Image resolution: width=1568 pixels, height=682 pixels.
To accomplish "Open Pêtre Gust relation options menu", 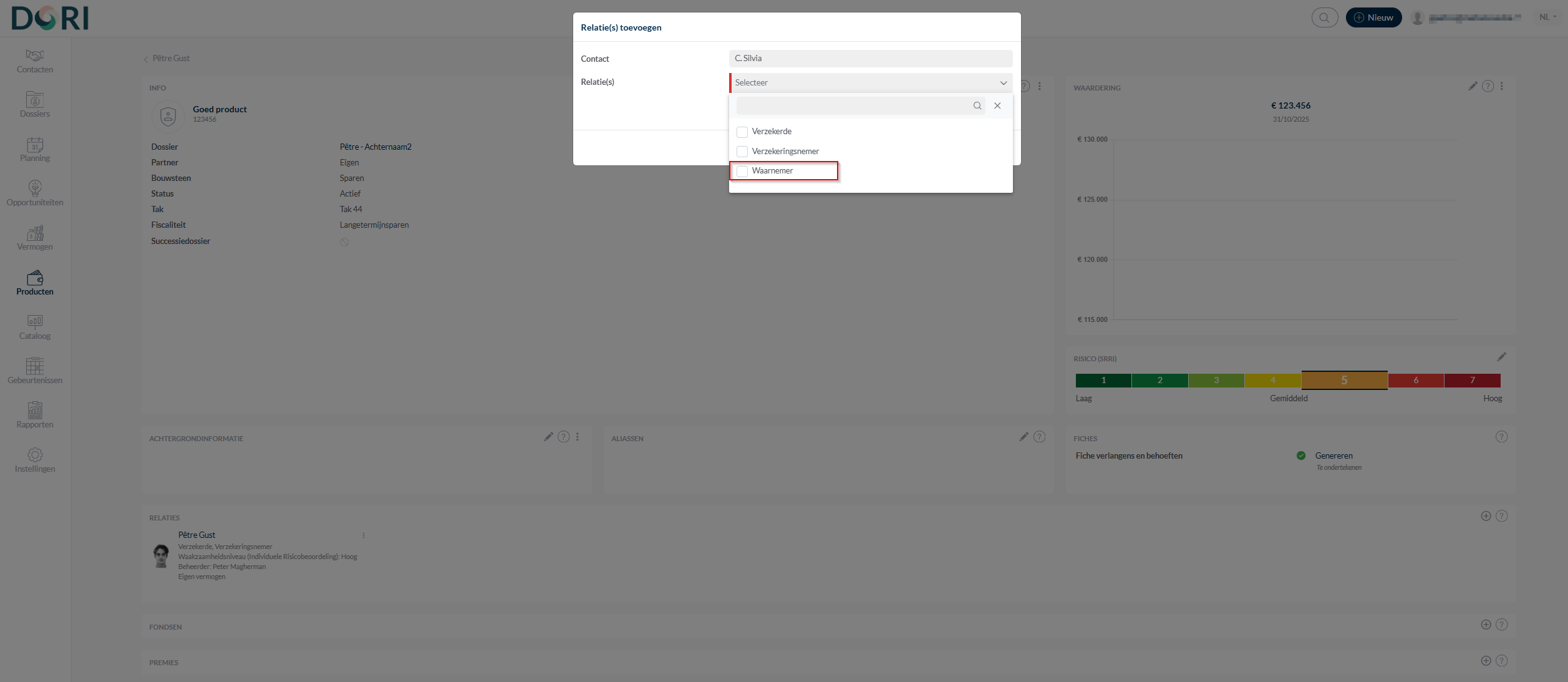I will coord(364,536).
